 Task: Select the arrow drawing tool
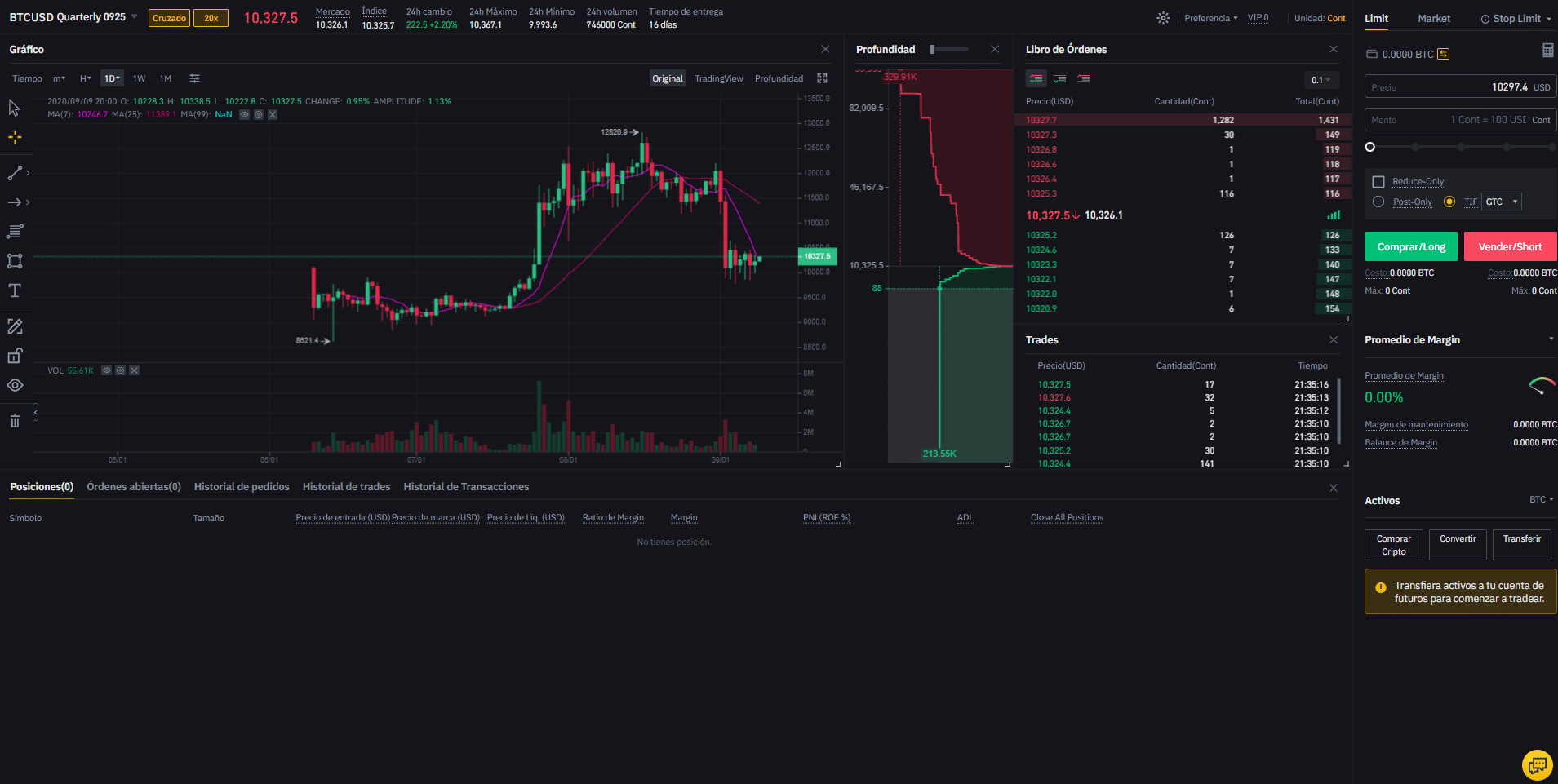tap(15, 202)
